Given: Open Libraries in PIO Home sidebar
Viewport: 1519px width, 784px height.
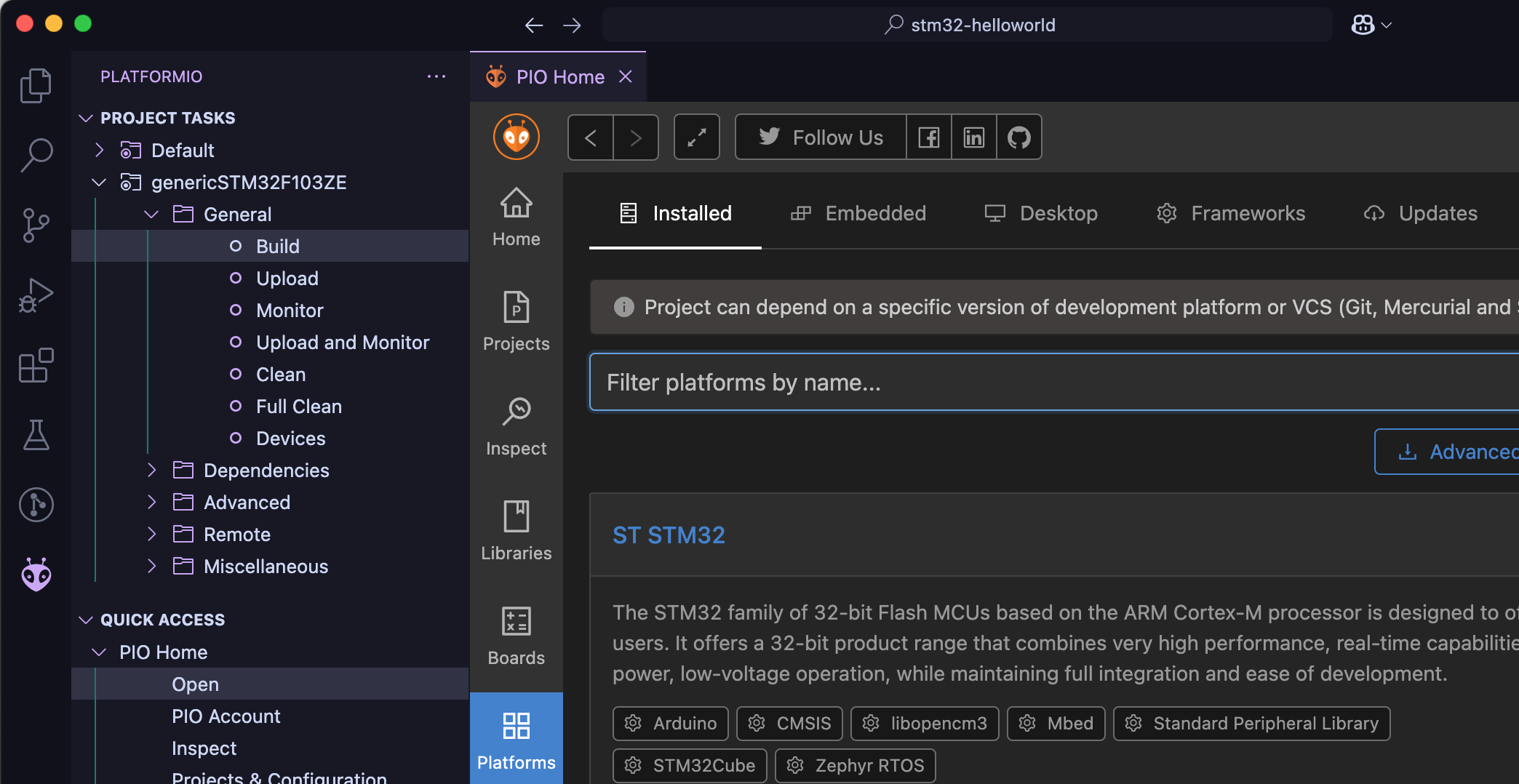Looking at the screenshot, I should (x=516, y=531).
